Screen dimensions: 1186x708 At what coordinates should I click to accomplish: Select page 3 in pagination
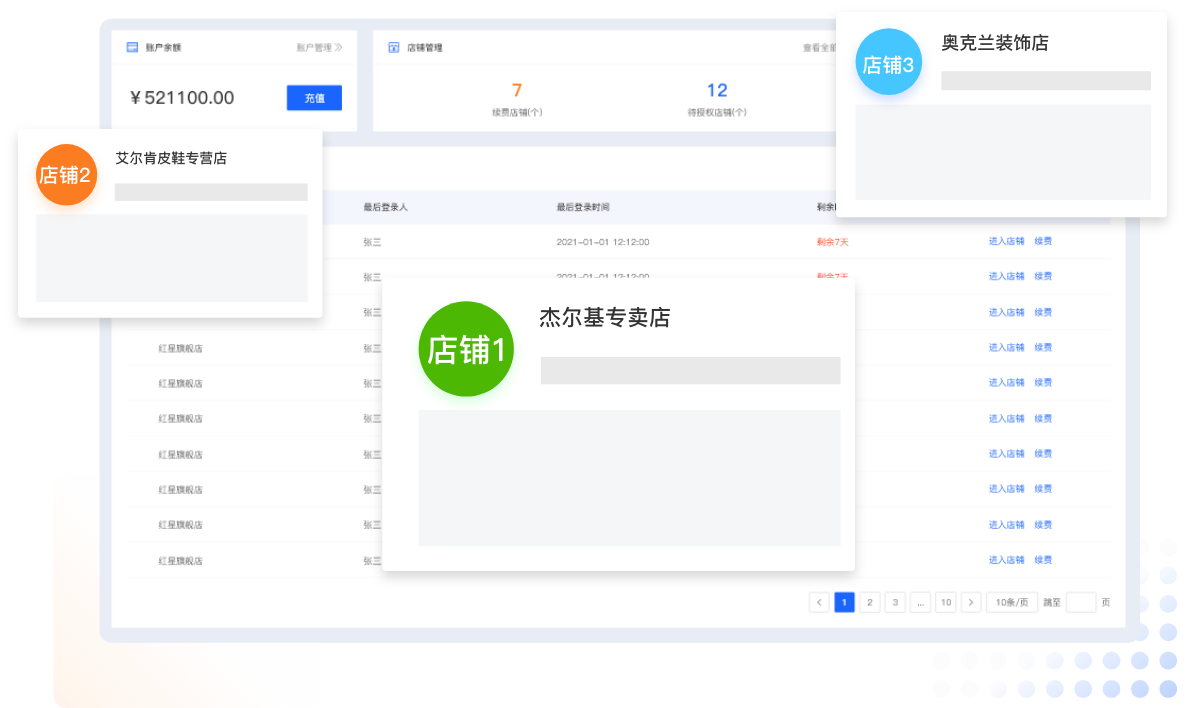[x=896, y=602]
